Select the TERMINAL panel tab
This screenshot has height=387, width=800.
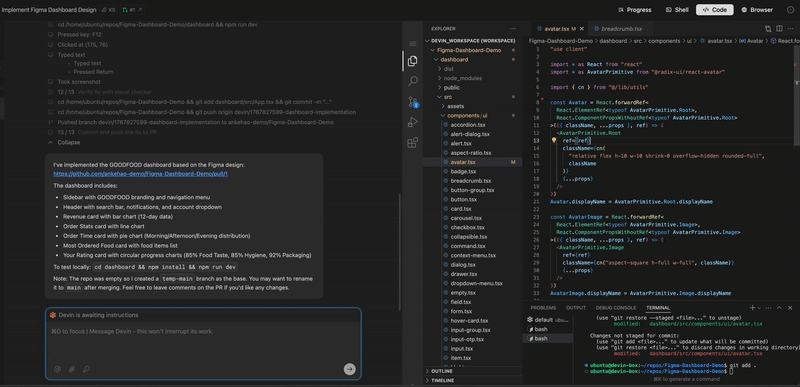coord(658,307)
